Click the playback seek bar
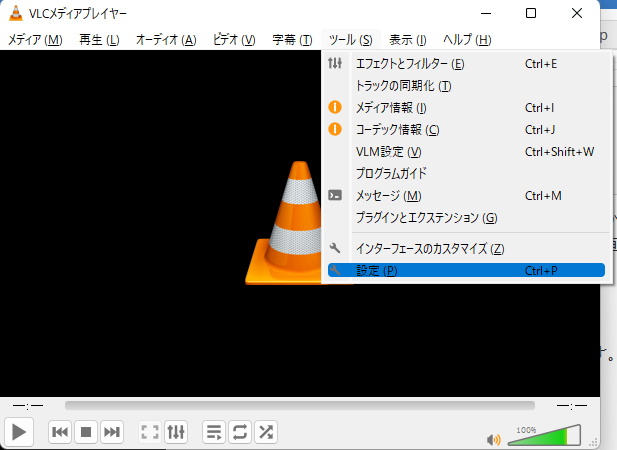617x450 pixels. click(x=300, y=405)
